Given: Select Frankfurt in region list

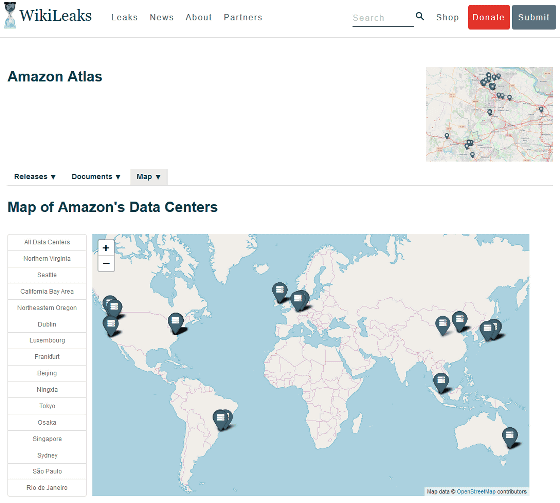Looking at the screenshot, I should pos(47,357).
